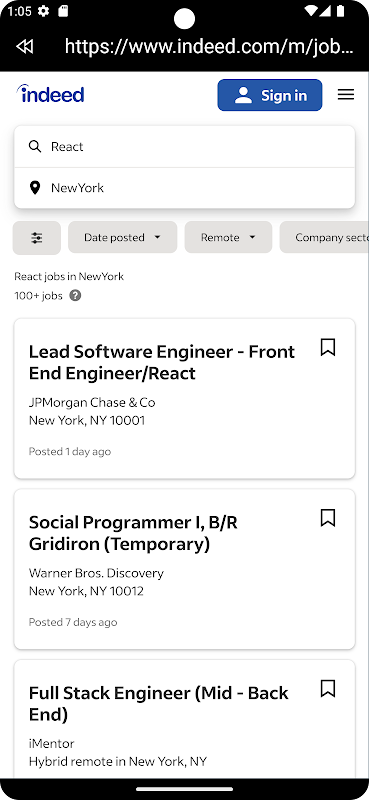
Task: Tap the location pin icon
Action: pyautogui.click(x=35, y=188)
